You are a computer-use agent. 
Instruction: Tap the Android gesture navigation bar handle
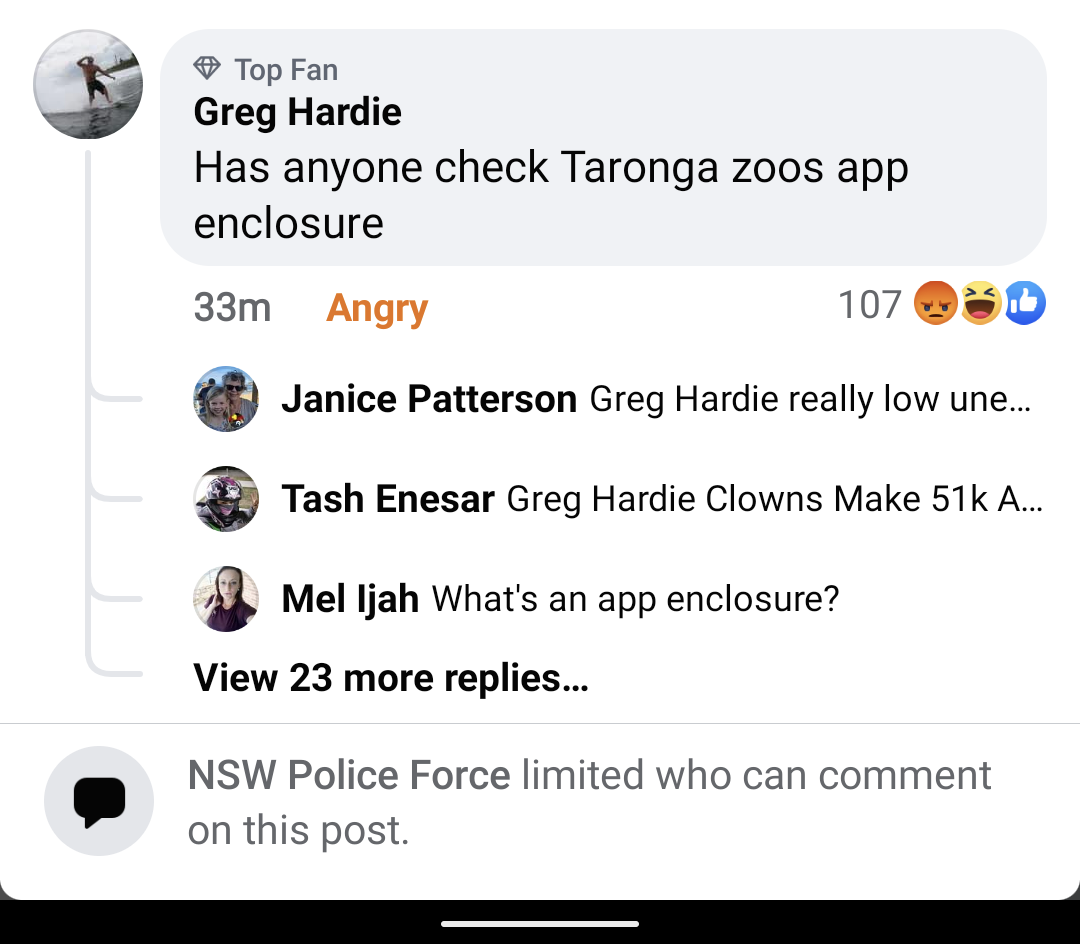(x=540, y=924)
